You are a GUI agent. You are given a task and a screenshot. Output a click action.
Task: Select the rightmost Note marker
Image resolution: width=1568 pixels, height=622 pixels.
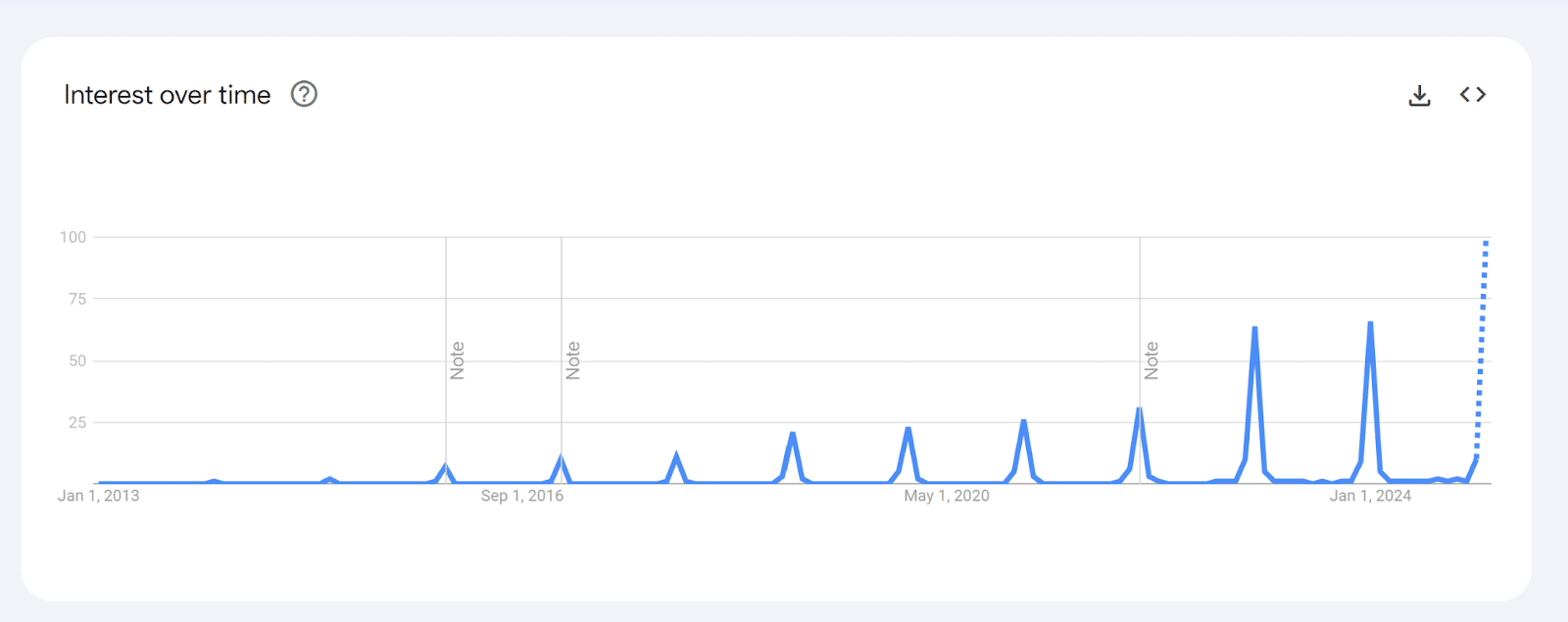(x=1151, y=360)
